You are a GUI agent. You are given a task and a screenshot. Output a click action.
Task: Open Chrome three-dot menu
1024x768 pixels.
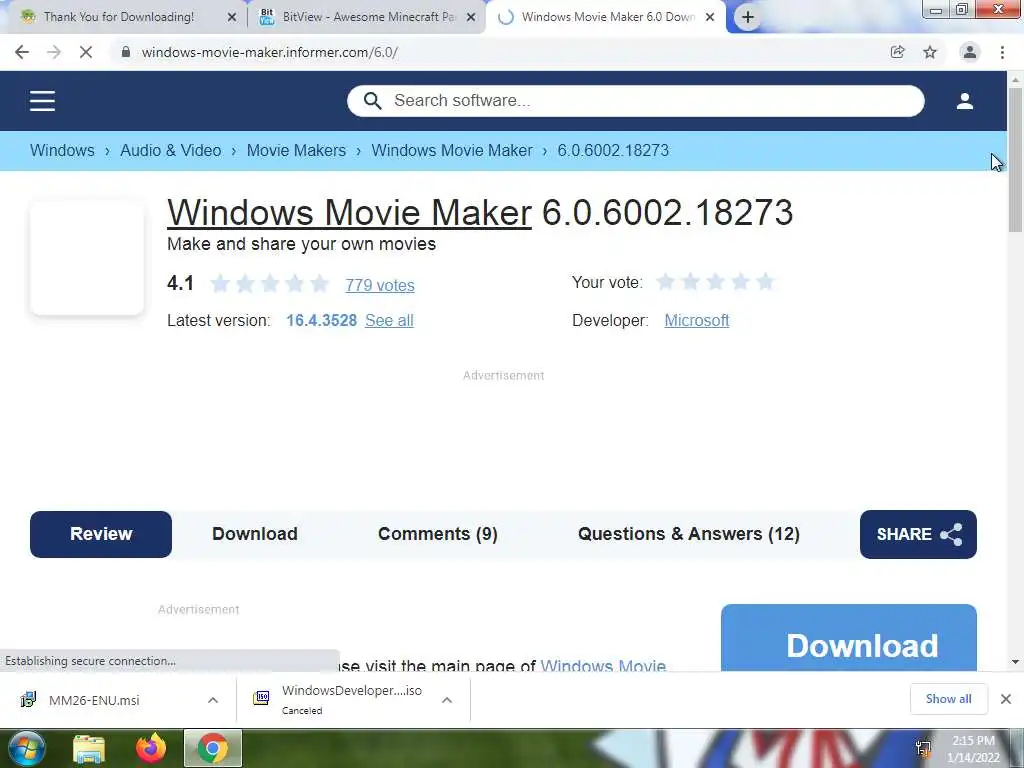click(x=1002, y=52)
